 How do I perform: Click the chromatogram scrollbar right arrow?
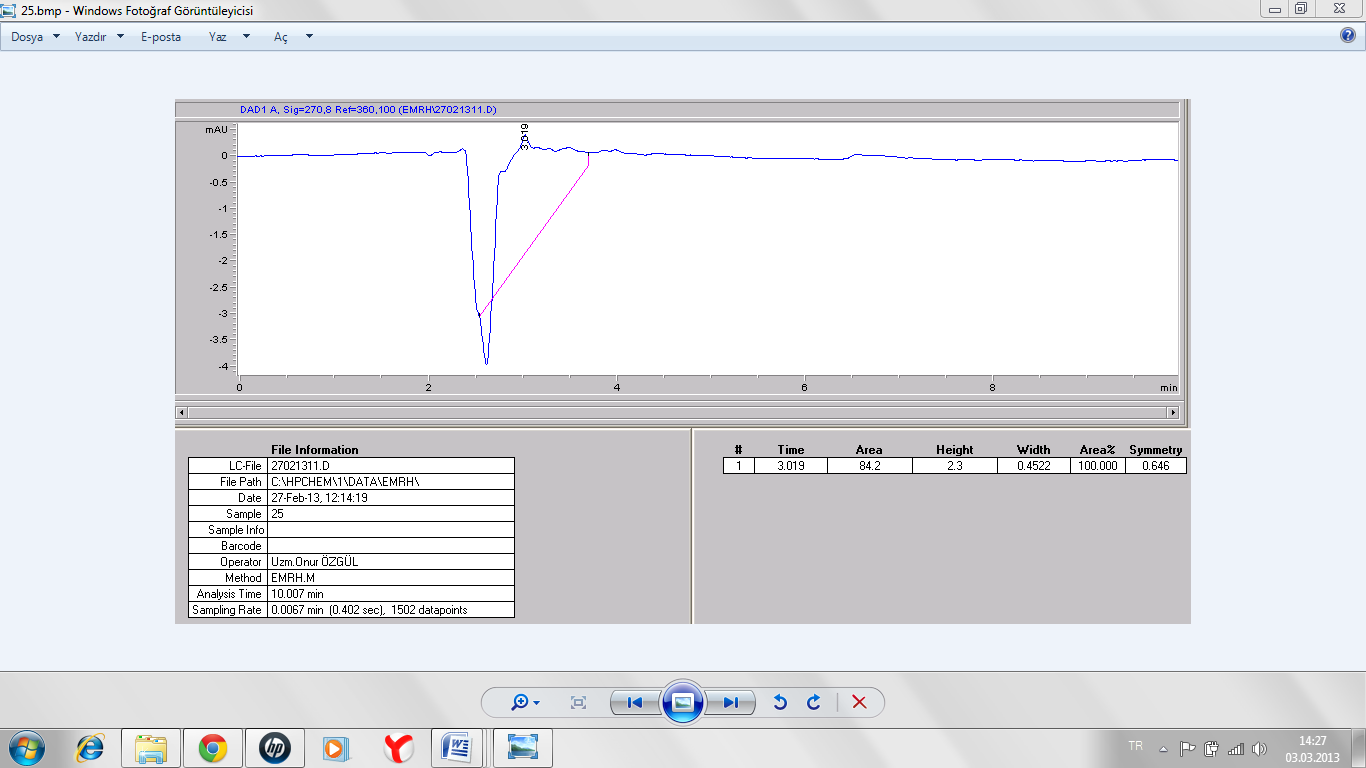pyautogui.click(x=1173, y=412)
